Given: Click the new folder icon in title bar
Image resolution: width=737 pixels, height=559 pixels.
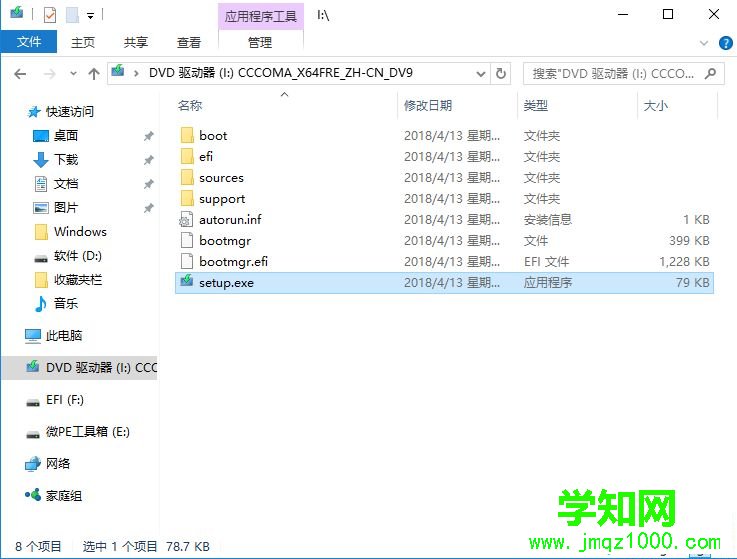Looking at the screenshot, I should (x=72, y=15).
